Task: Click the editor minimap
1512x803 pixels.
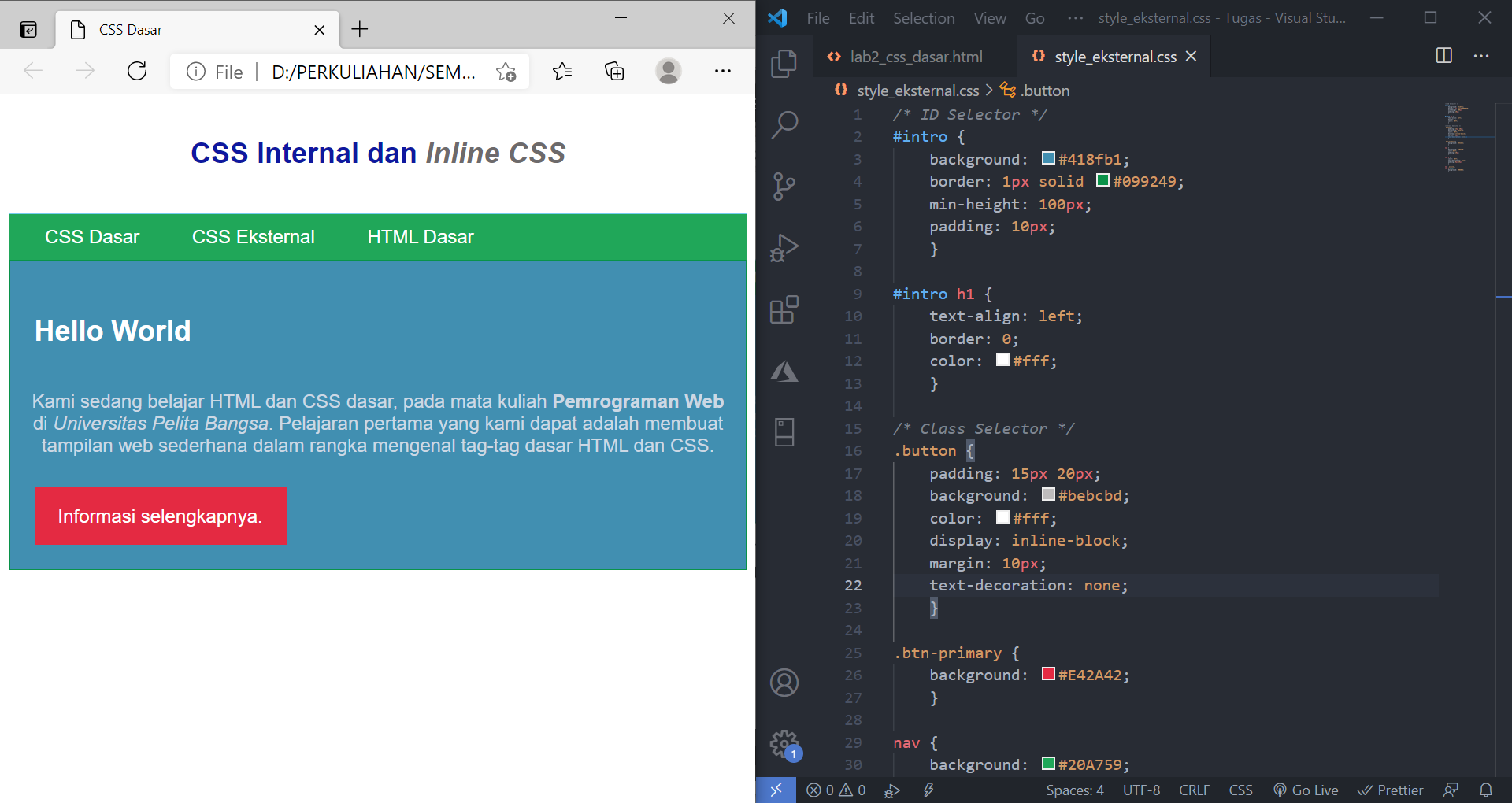Action: 1468,138
